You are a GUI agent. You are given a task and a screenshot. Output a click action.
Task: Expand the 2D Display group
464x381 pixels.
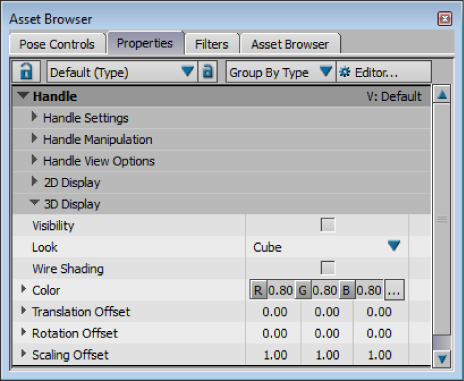pyautogui.click(x=34, y=181)
